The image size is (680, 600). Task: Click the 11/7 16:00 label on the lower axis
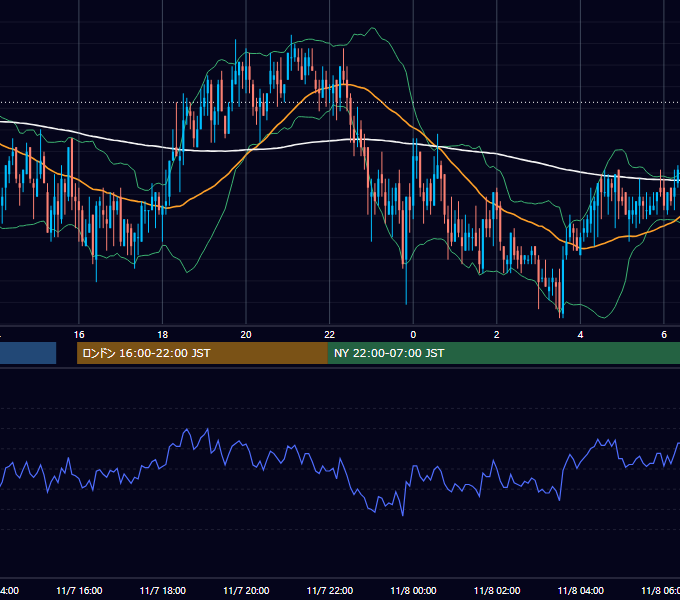coord(79,590)
